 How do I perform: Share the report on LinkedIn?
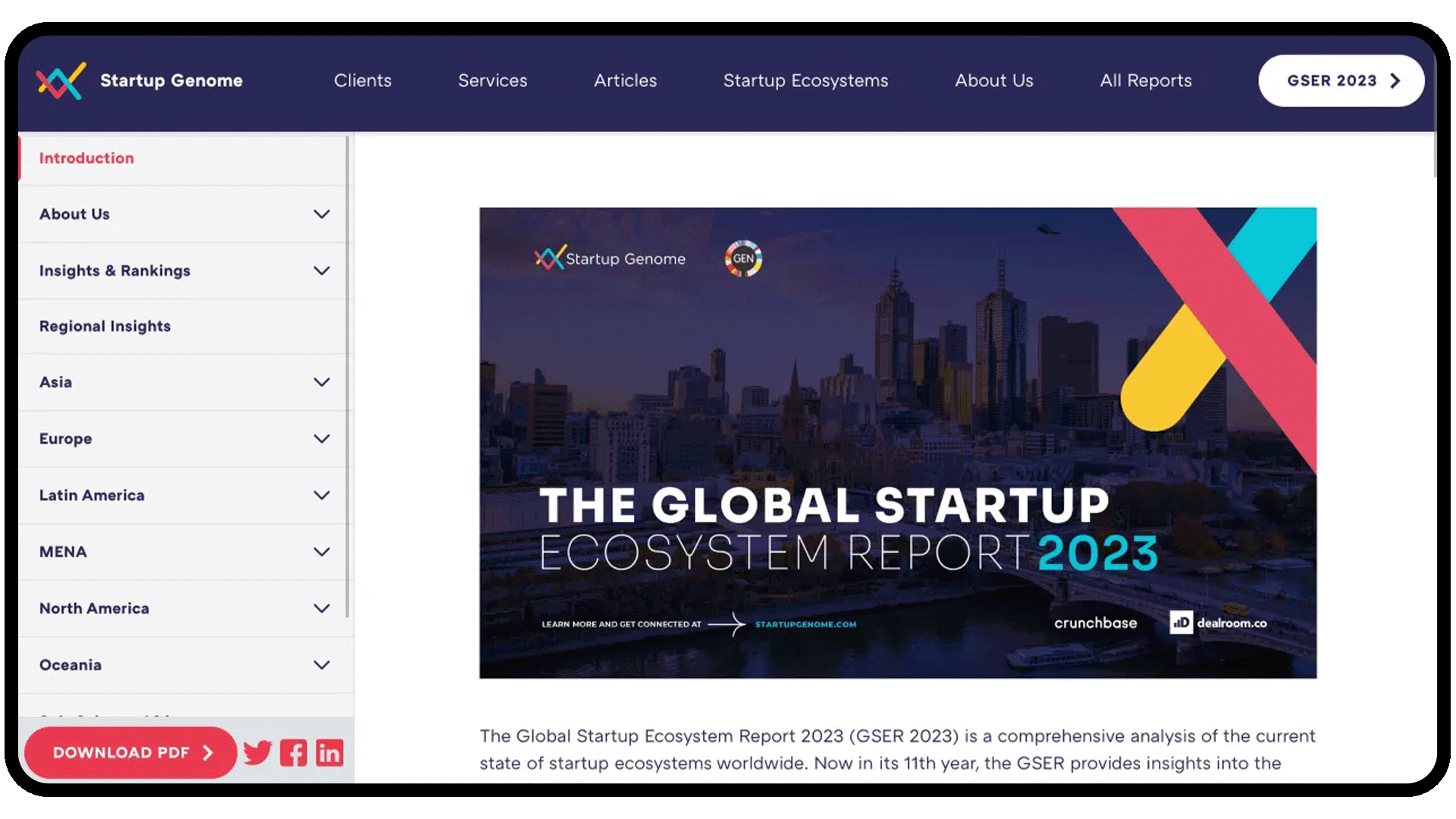[x=330, y=752]
